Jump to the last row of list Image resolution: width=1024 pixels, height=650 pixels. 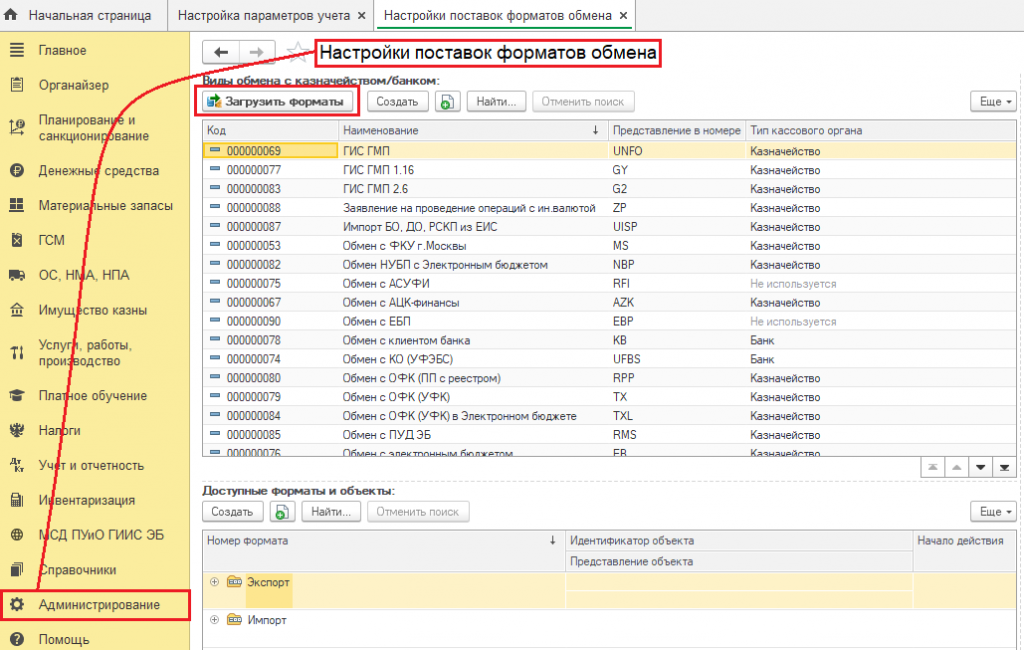pyautogui.click(x=1004, y=468)
